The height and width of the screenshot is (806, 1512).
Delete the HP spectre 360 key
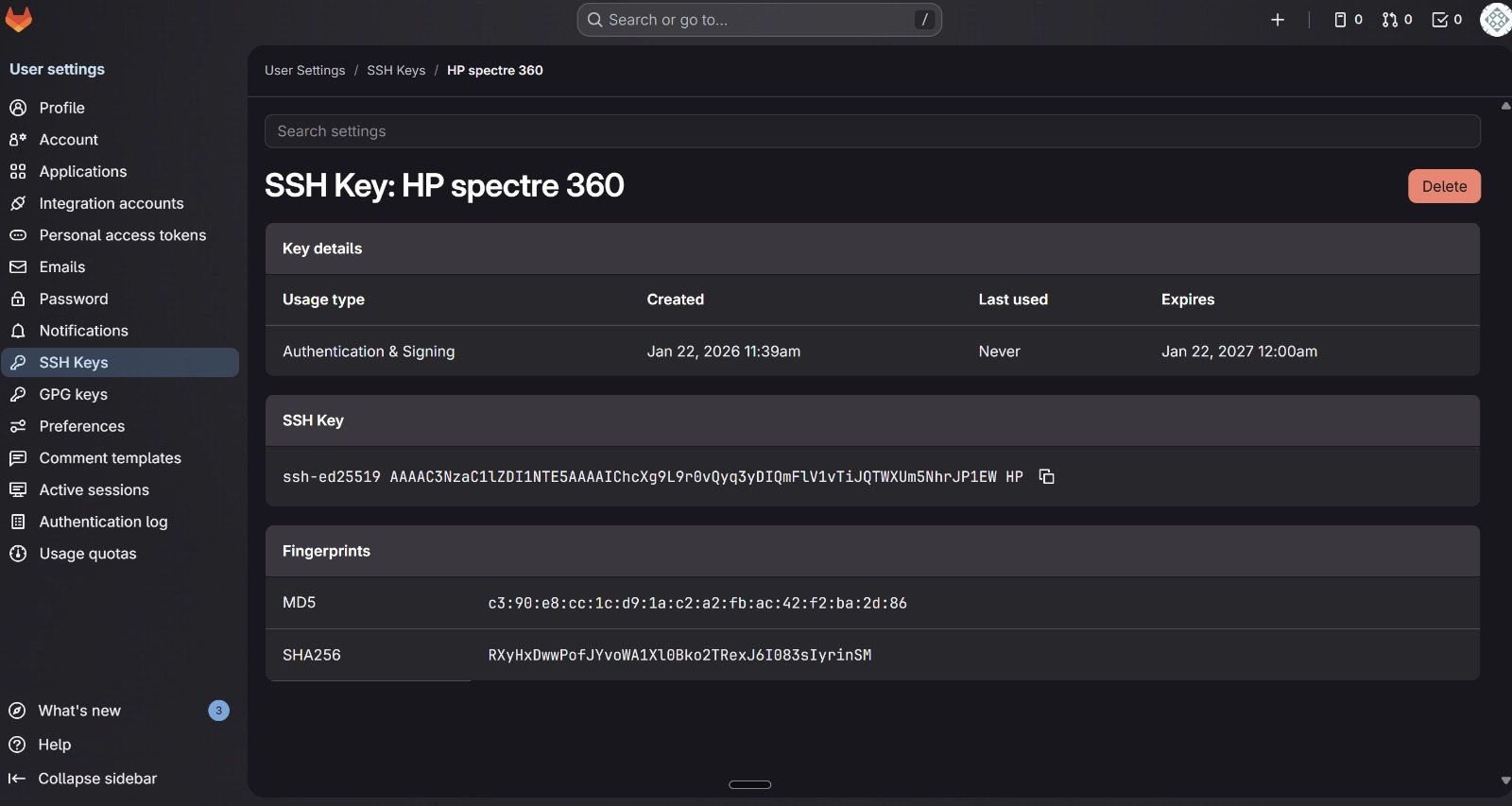[1444, 186]
